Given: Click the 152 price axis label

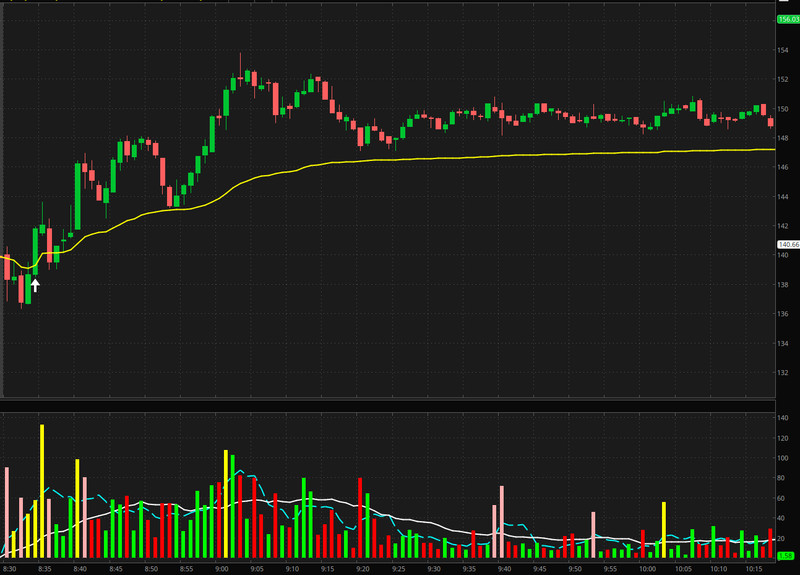Looking at the screenshot, I should (x=783, y=80).
